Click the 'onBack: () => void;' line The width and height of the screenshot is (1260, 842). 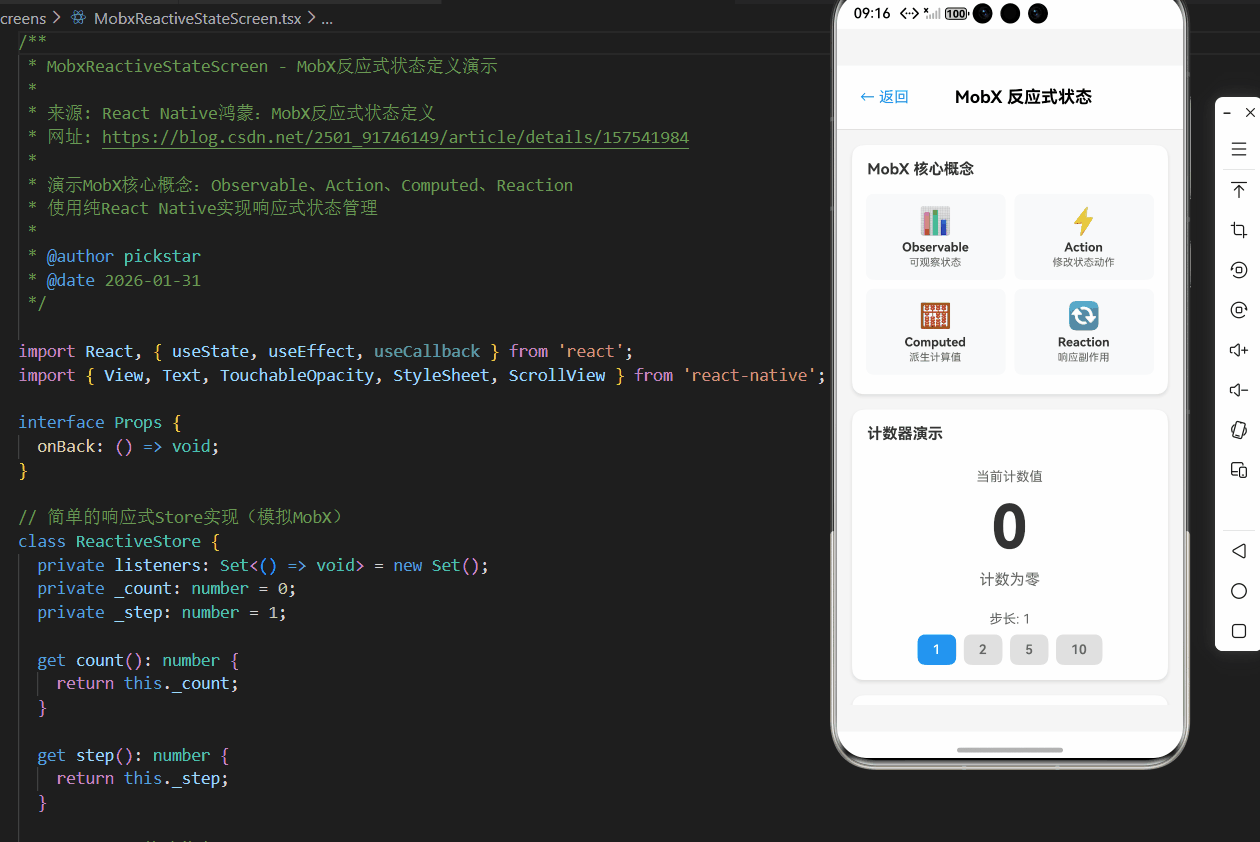pyautogui.click(x=128, y=446)
